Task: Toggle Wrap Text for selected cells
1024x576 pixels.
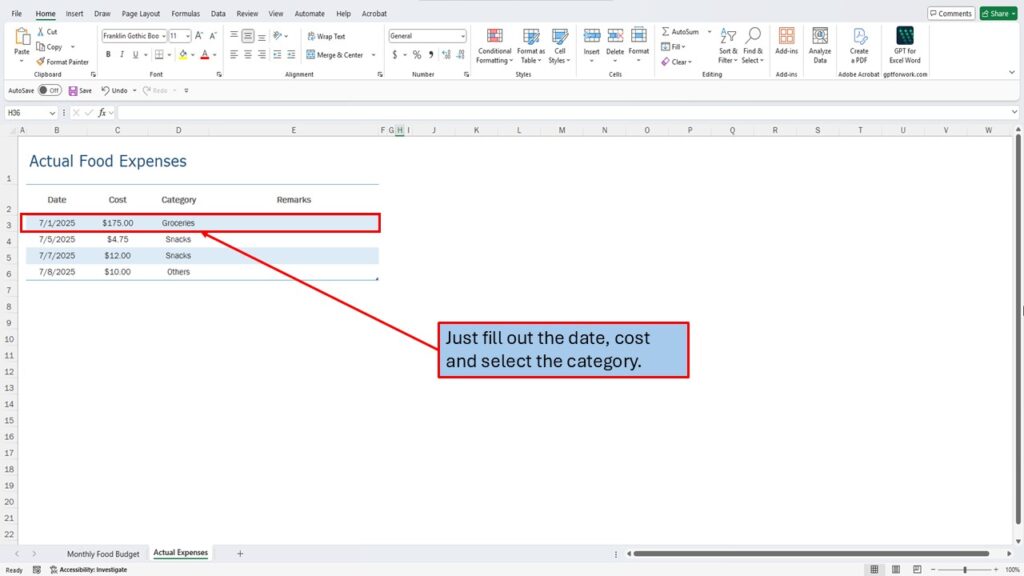Action: point(326,36)
